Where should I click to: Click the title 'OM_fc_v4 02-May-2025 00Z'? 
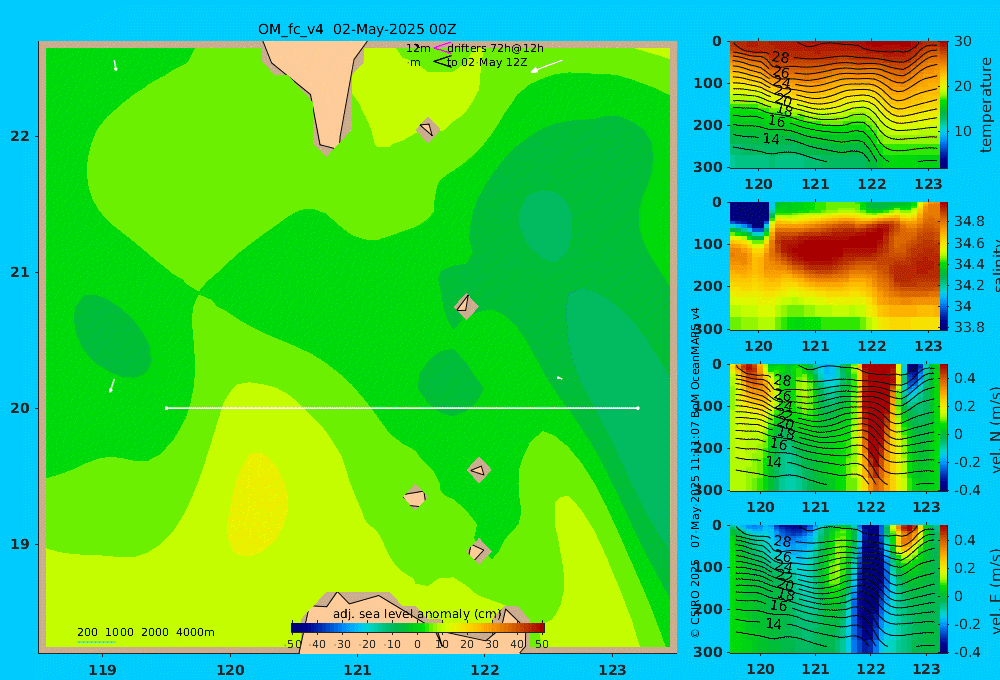point(357,29)
